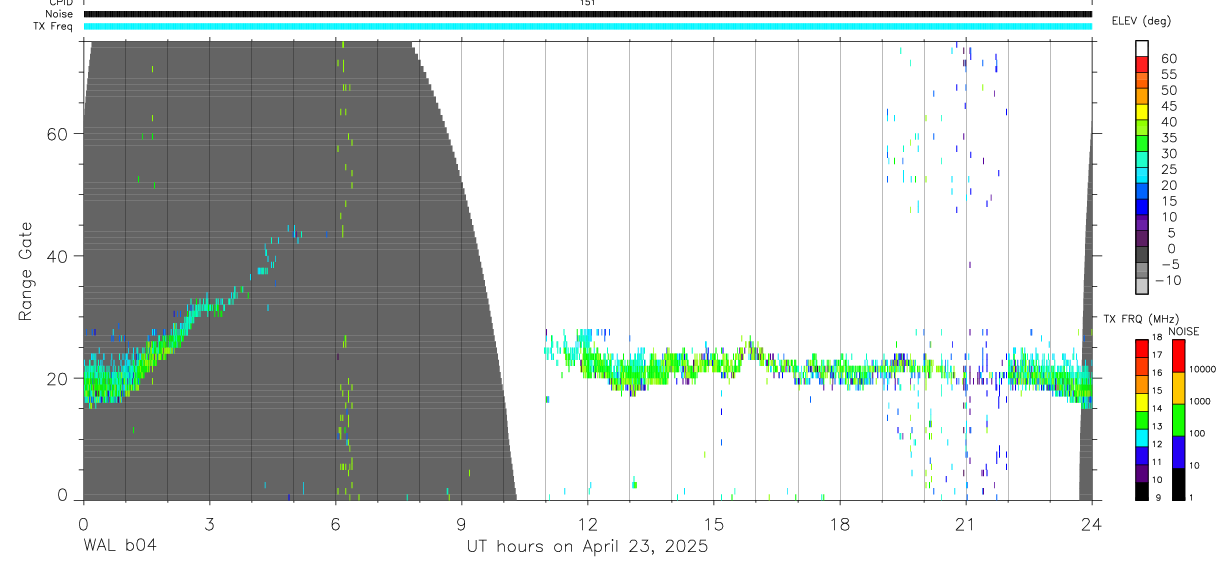Viewport: 1228px width, 567px height.
Task: Click the 6 hour label on time axis
Action: click(335, 523)
